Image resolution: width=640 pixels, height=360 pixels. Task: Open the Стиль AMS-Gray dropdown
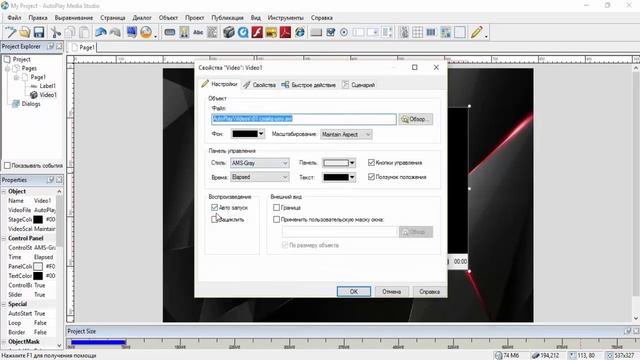pyautogui.click(x=260, y=163)
